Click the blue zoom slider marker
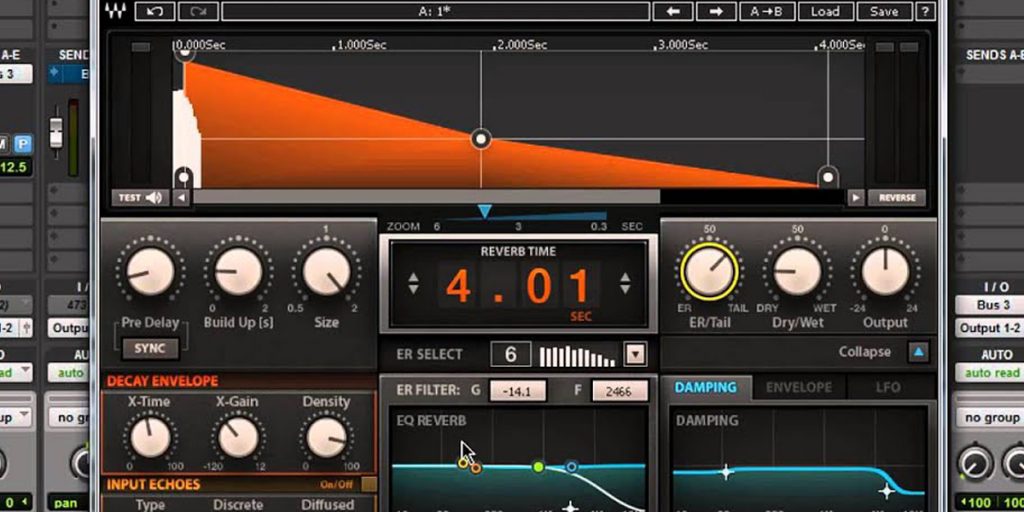The width and height of the screenshot is (1024, 512). (485, 211)
